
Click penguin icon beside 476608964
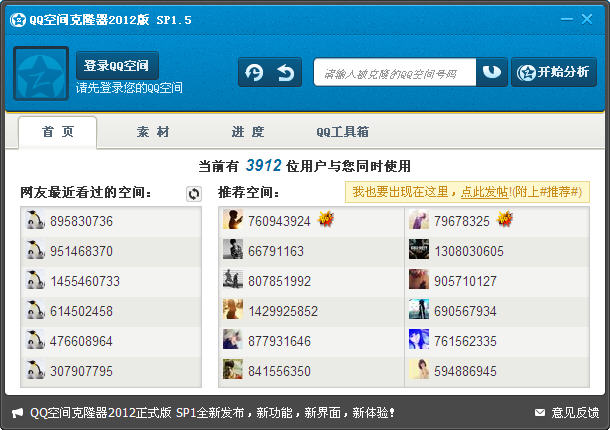(35, 340)
